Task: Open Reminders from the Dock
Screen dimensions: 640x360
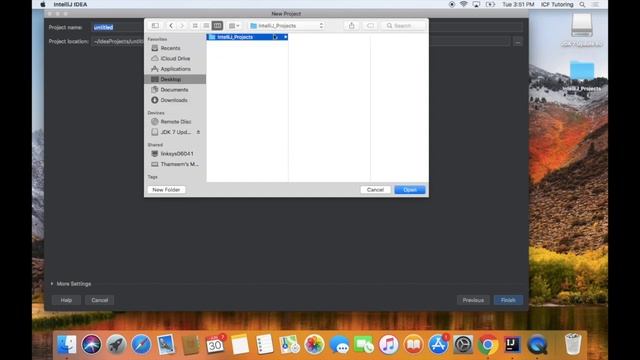Action: click(x=265, y=344)
